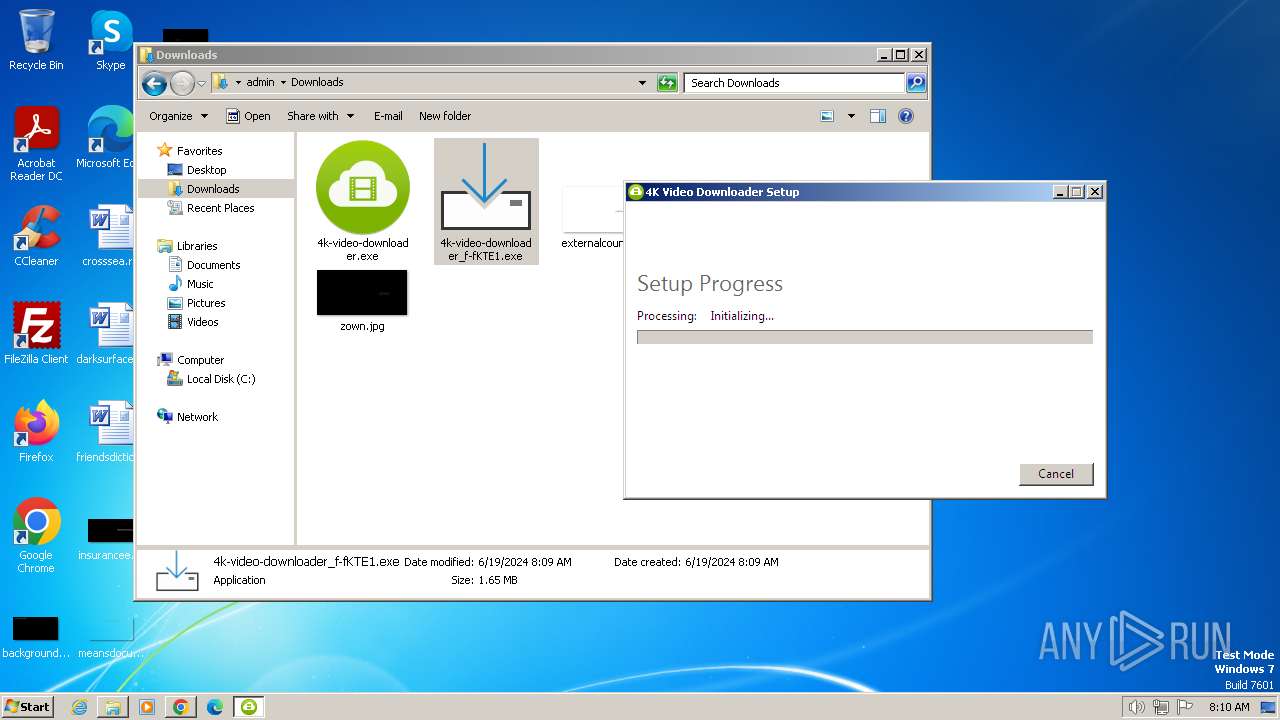Open Windows Media Player taskbar icon

pyautogui.click(x=147, y=707)
